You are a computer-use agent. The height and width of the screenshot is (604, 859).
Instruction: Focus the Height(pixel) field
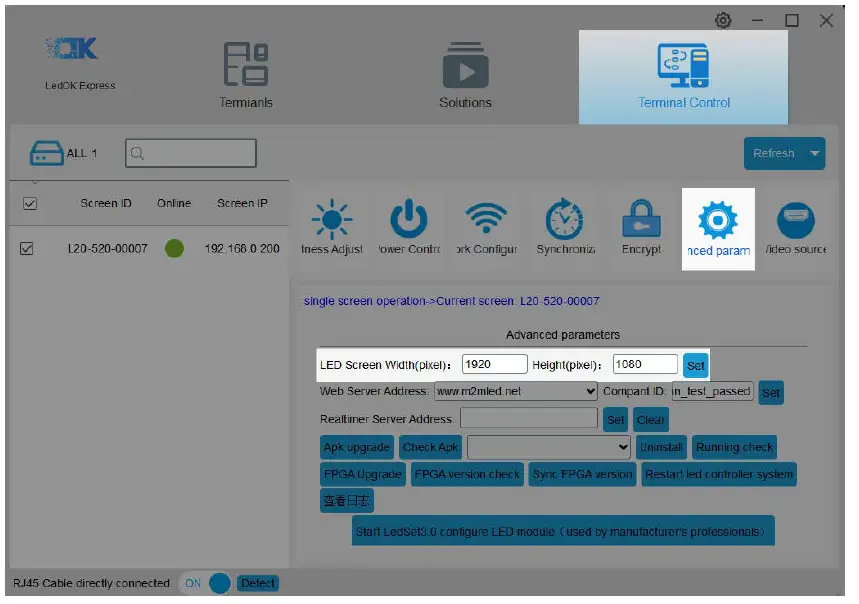click(x=645, y=365)
